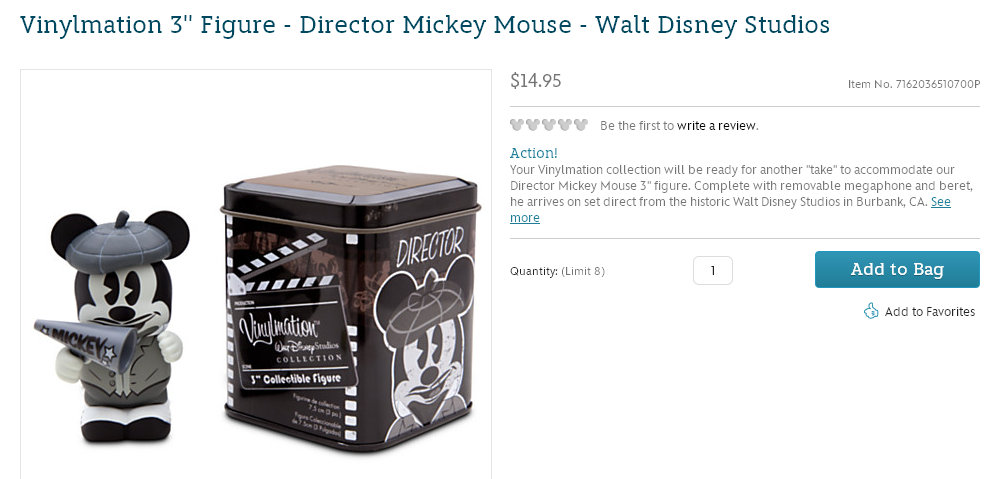Focus the Quantity input field

tap(712, 270)
